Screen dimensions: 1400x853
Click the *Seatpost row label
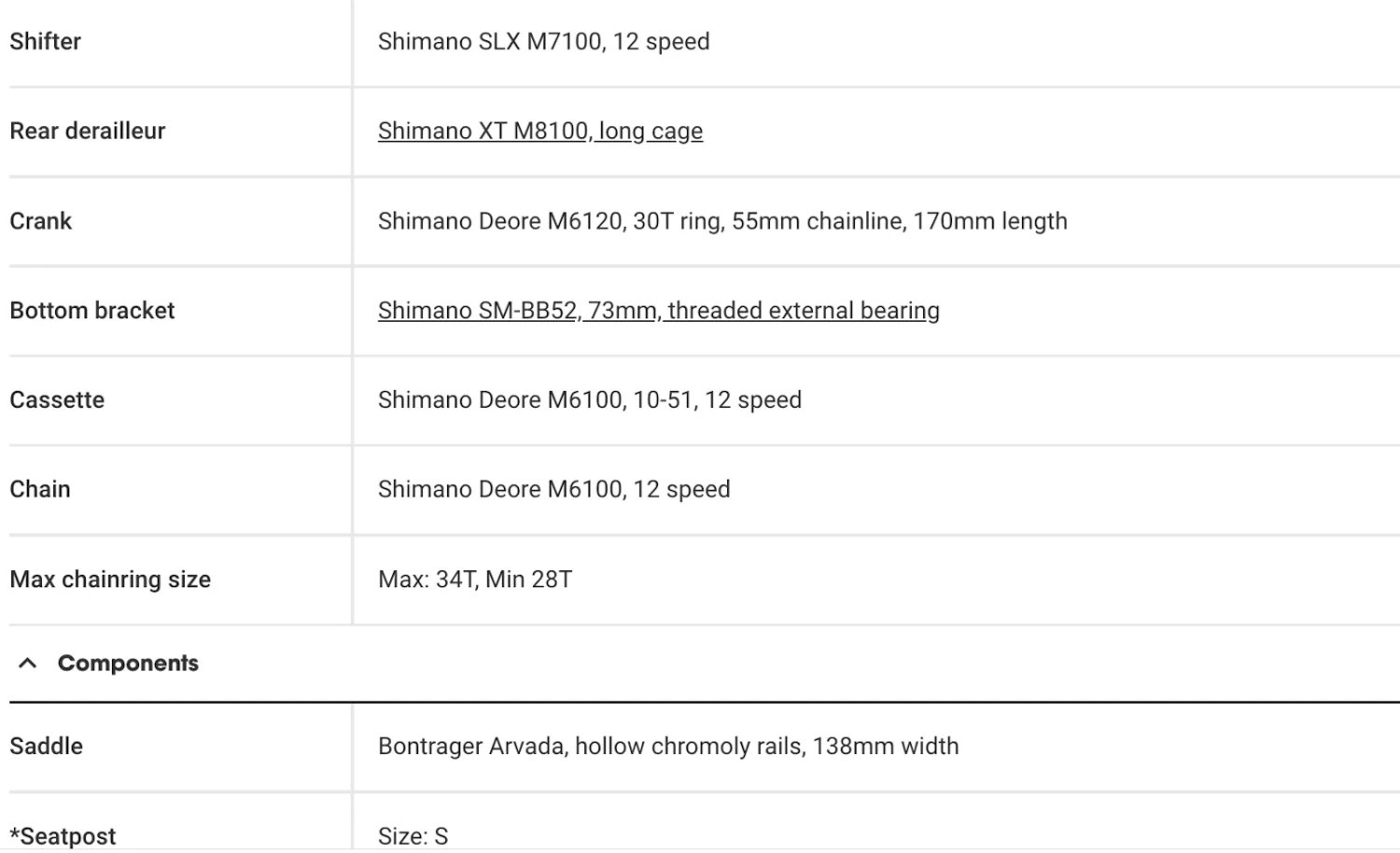tap(63, 836)
